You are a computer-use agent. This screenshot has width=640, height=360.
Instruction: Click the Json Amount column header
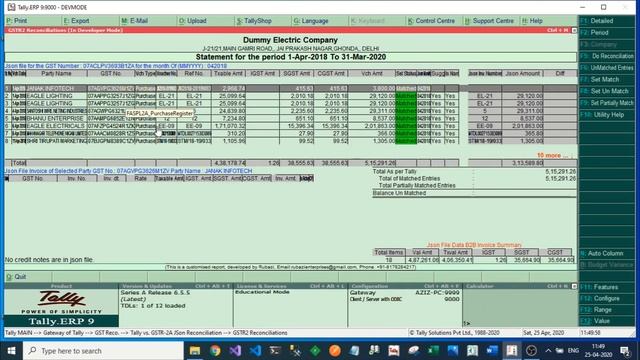pyautogui.click(x=522, y=73)
